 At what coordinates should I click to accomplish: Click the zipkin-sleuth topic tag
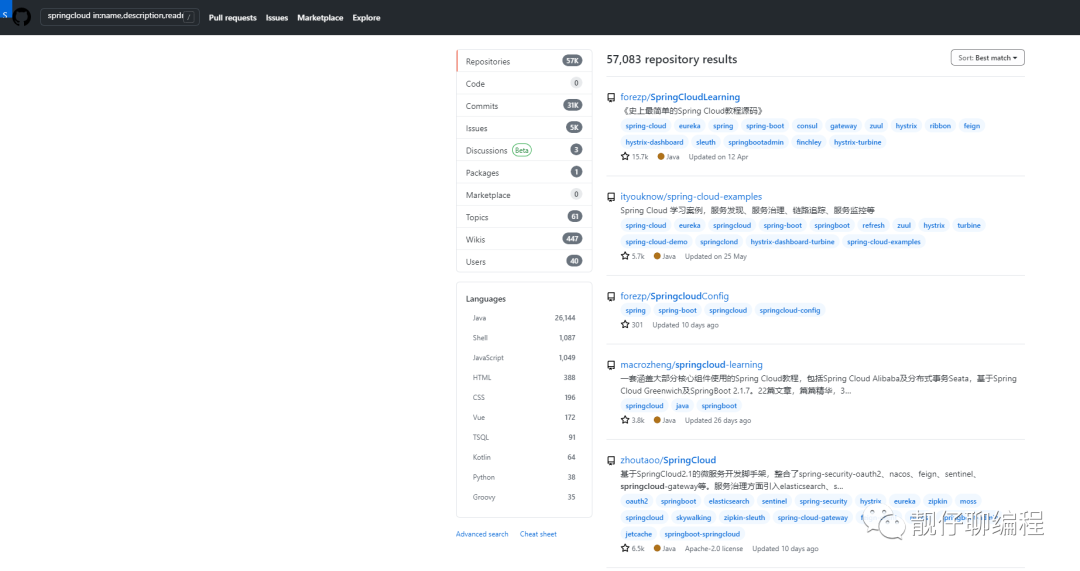(x=744, y=518)
